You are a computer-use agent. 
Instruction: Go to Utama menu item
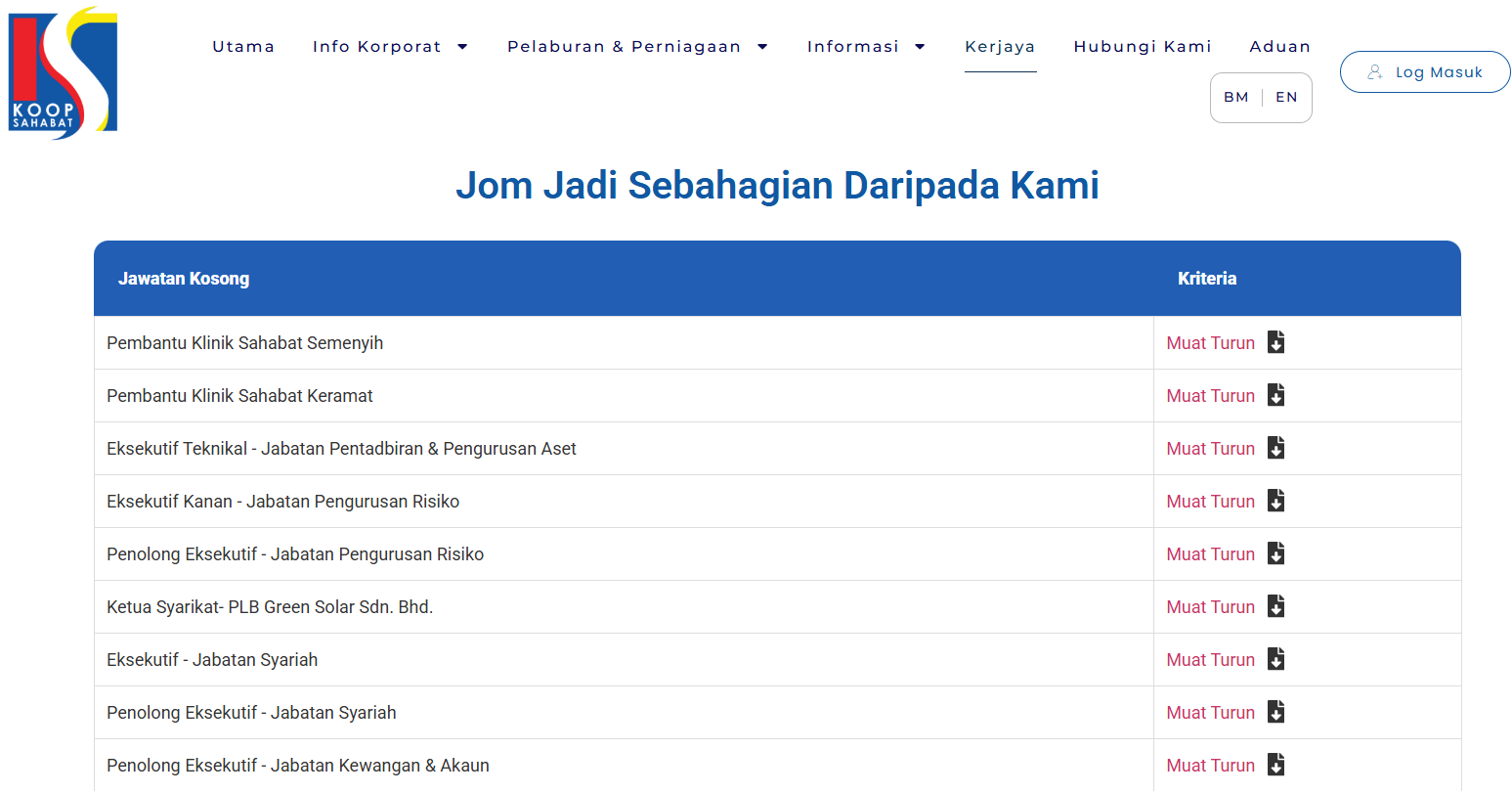click(243, 47)
